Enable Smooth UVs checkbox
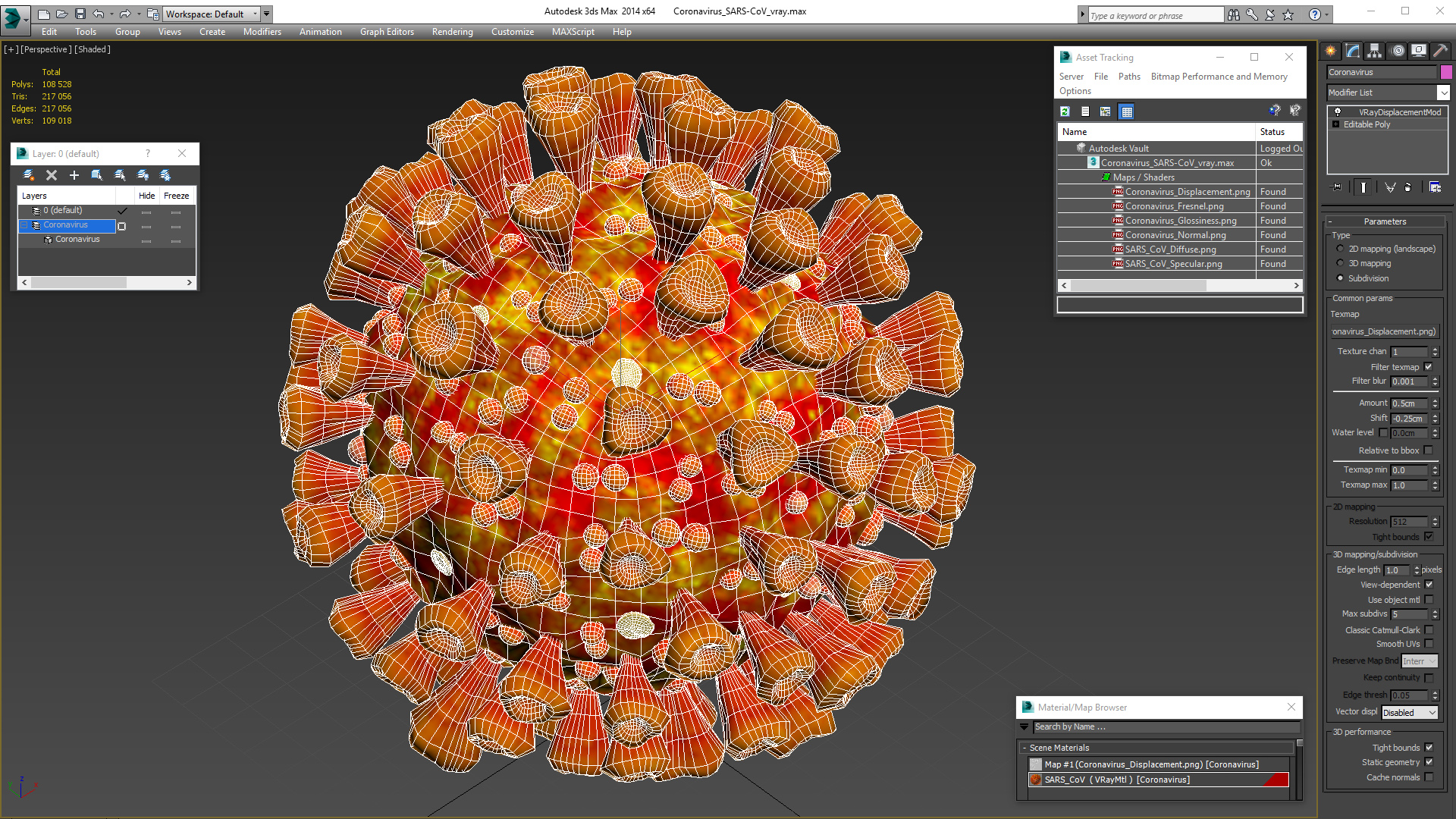The image size is (1456, 819). point(1429,644)
